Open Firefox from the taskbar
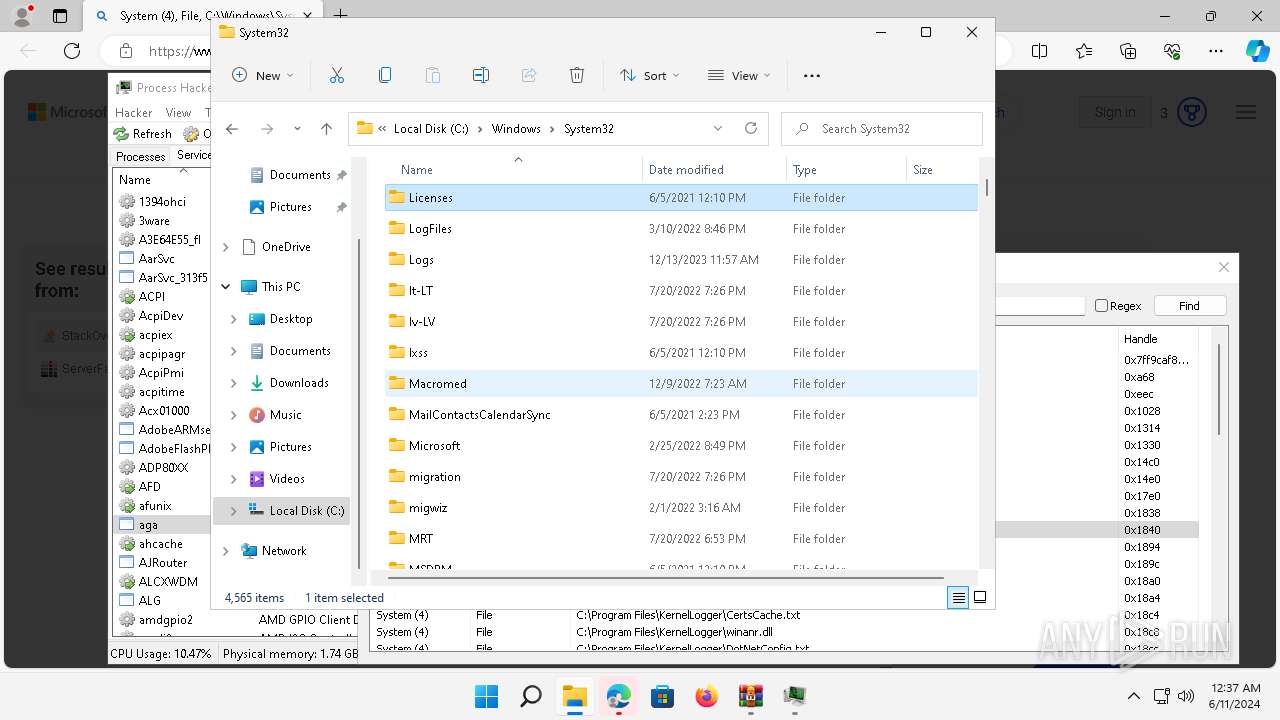The image size is (1280, 720). pos(707,696)
